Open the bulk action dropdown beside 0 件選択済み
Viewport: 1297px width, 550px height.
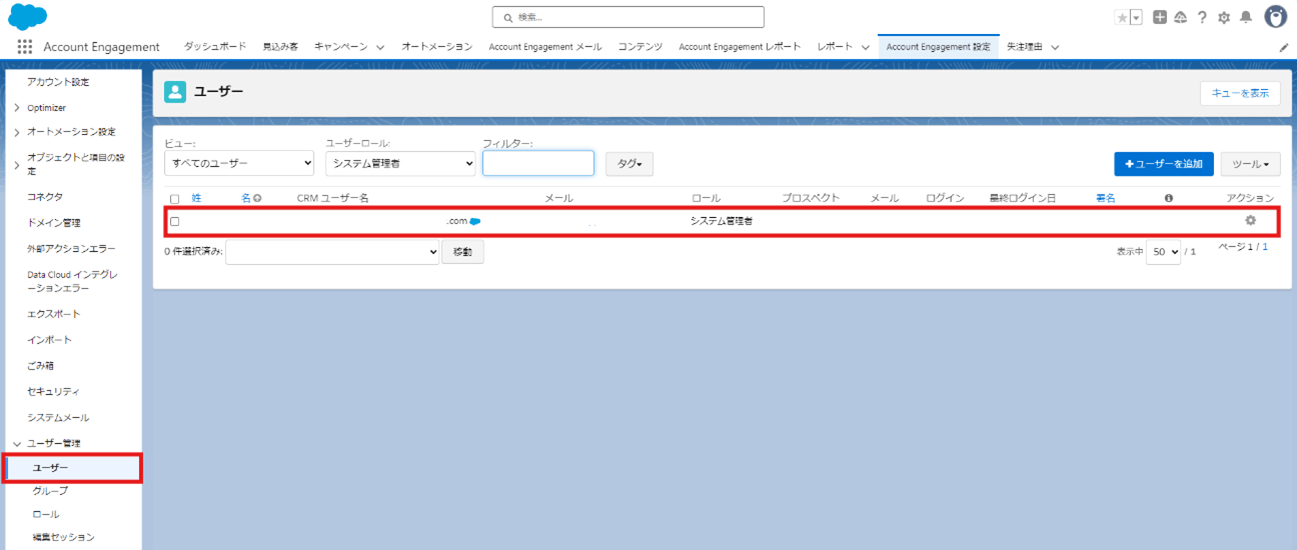(x=333, y=252)
